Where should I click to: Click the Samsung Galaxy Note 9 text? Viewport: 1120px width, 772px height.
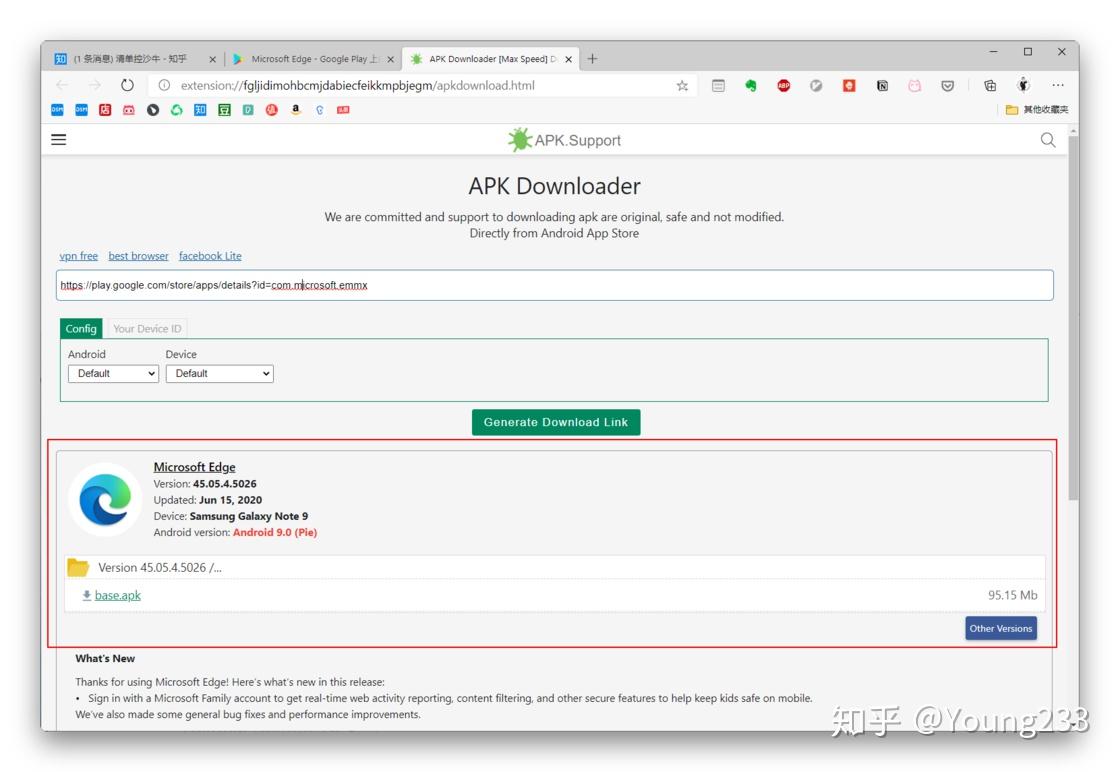click(x=249, y=516)
